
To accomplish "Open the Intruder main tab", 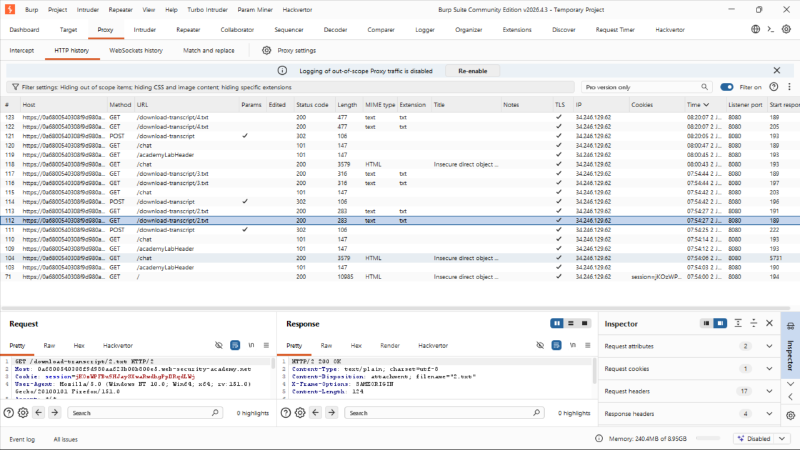I will 144,30.
